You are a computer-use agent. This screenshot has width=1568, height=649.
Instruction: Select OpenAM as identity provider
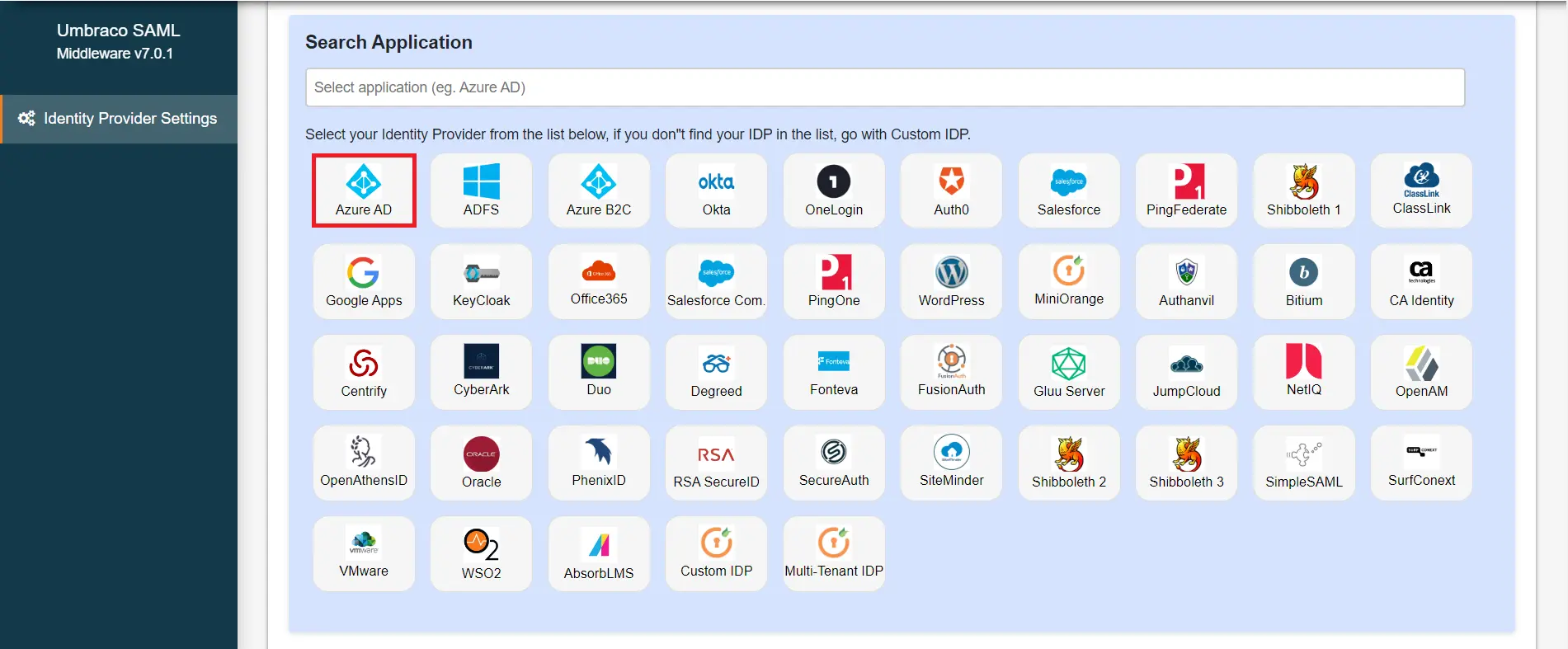(1422, 372)
